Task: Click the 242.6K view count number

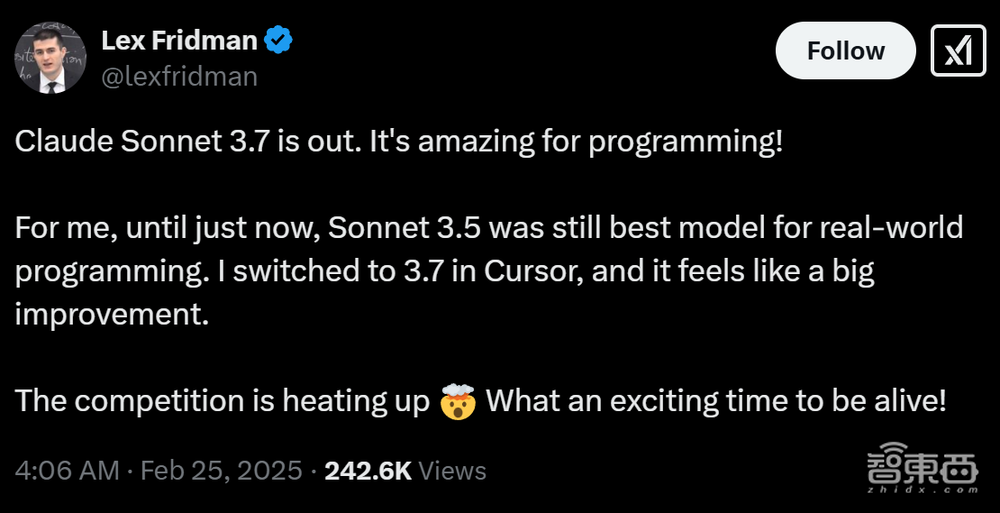Action: [368, 470]
